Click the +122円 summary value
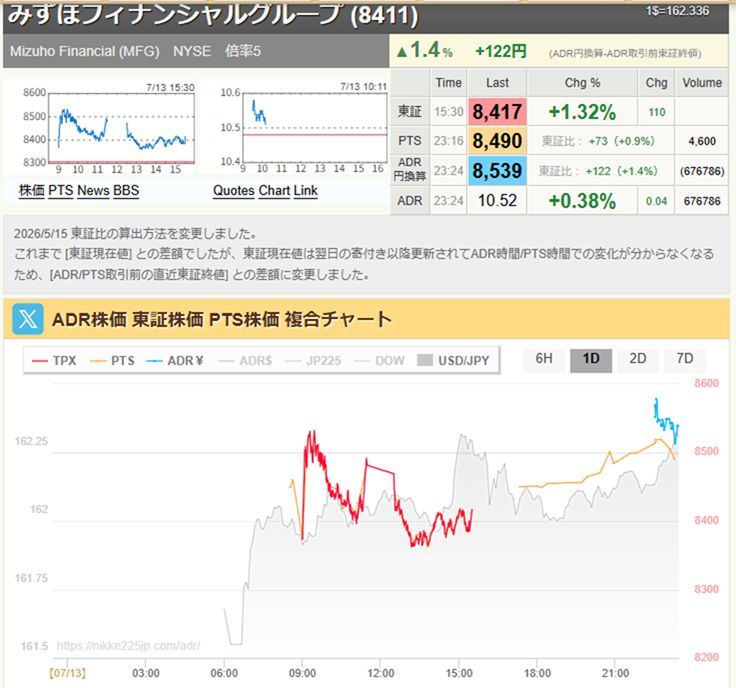This screenshot has height=688, width=736. (x=501, y=51)
